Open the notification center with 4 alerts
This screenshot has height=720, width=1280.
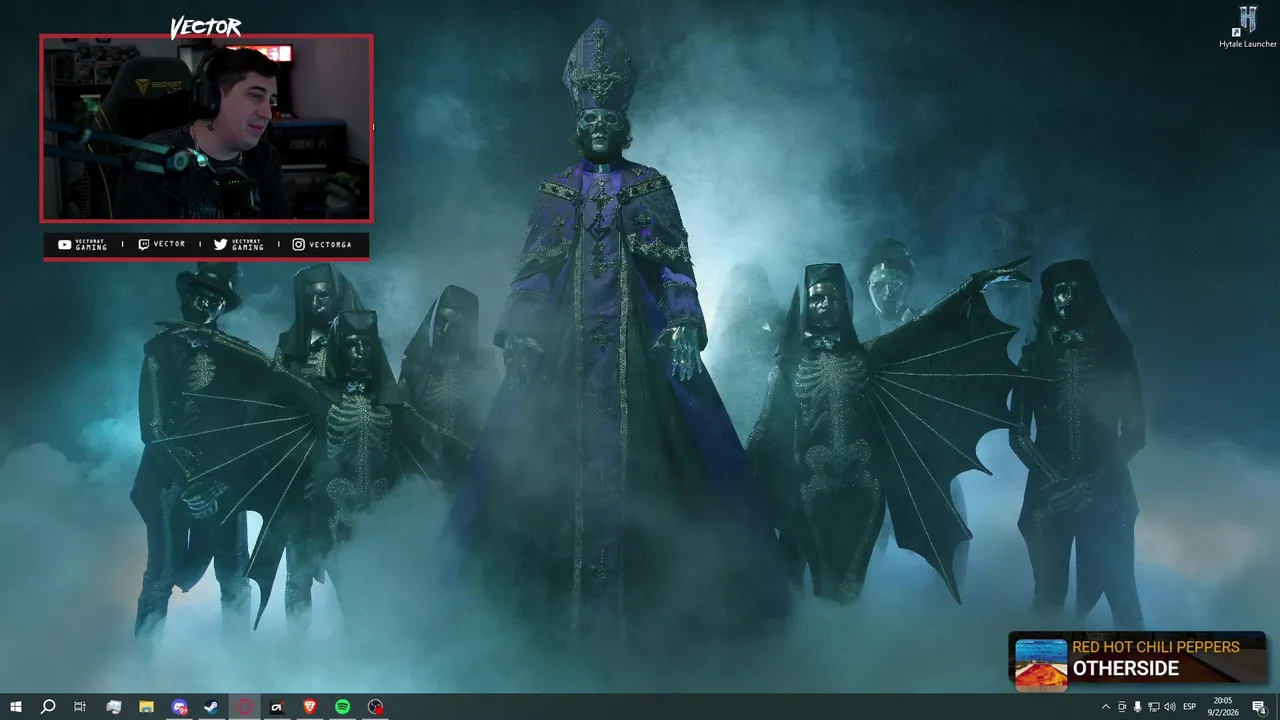coord(1261,707)
